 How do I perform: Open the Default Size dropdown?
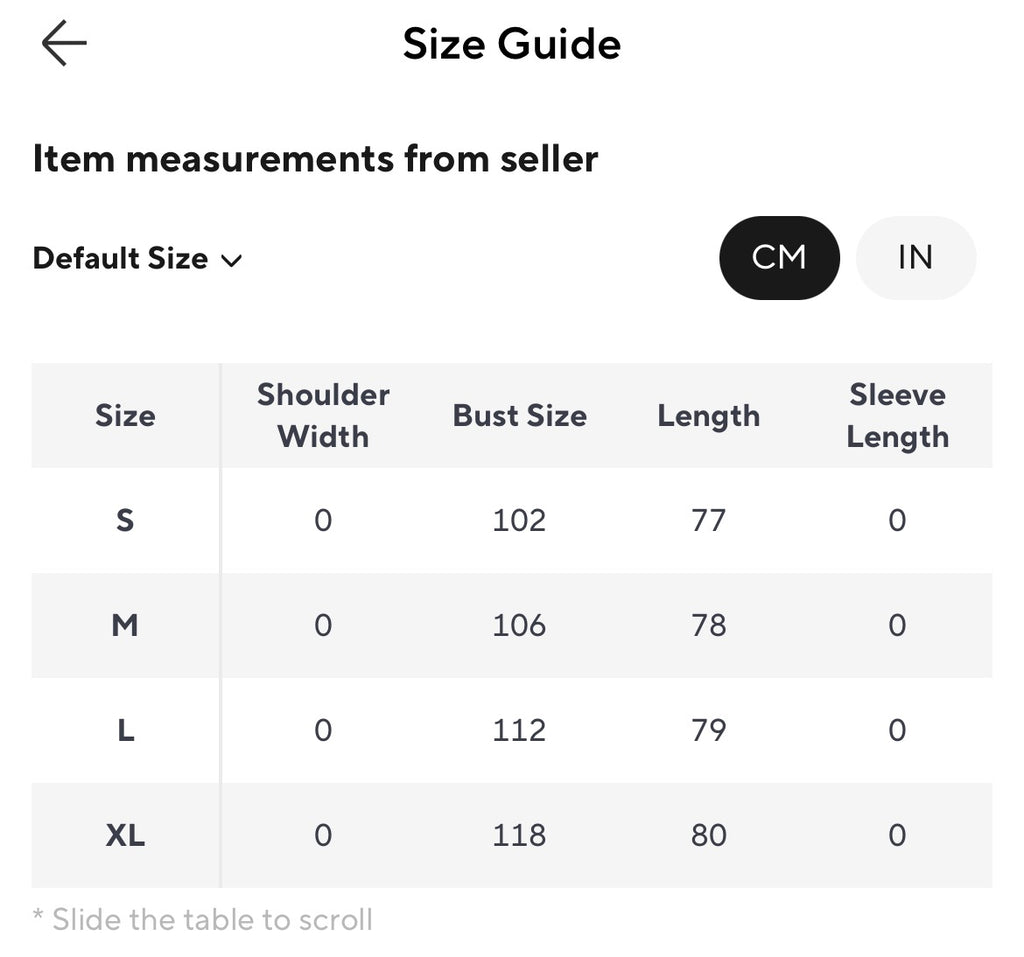pos(138,258)
